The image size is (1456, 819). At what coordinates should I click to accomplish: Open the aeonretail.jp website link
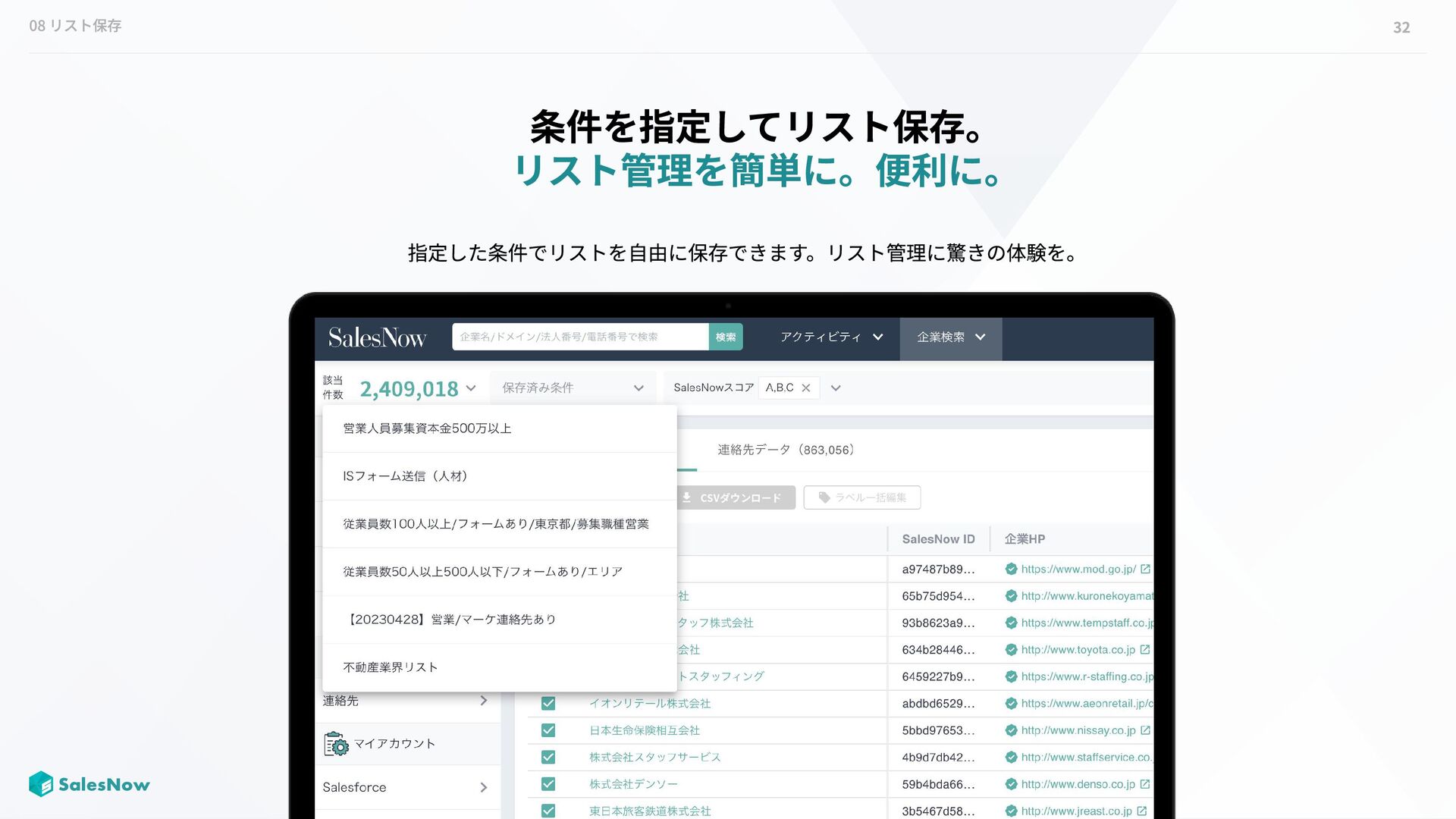point(1087,704)
